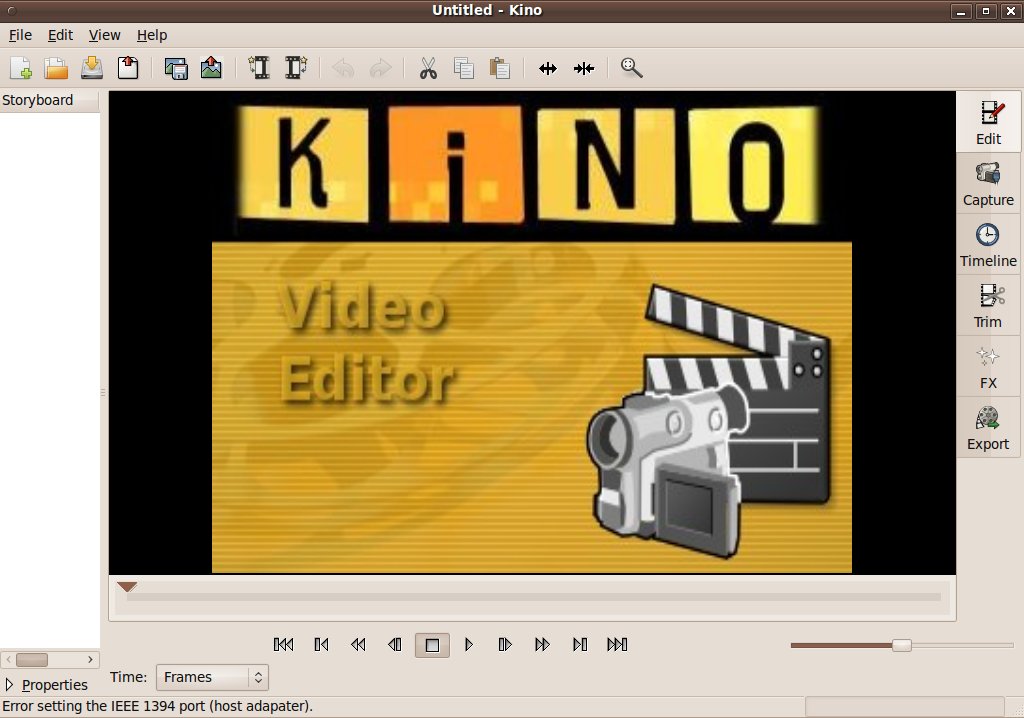The height and width of the screenshot is (718, 1024).
Task: Click the shuttle speed slider handle
Action: 901,645
